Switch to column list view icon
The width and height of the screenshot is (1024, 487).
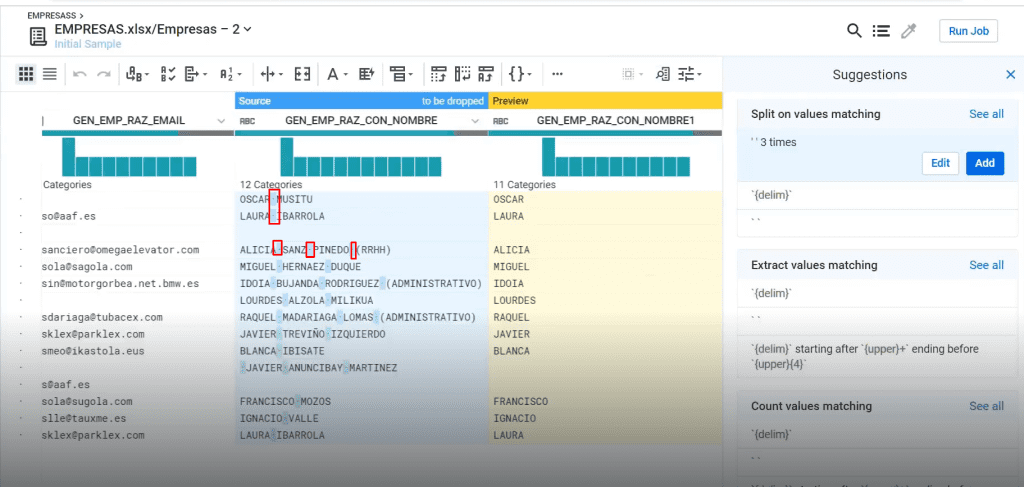(x=50, y=74)
